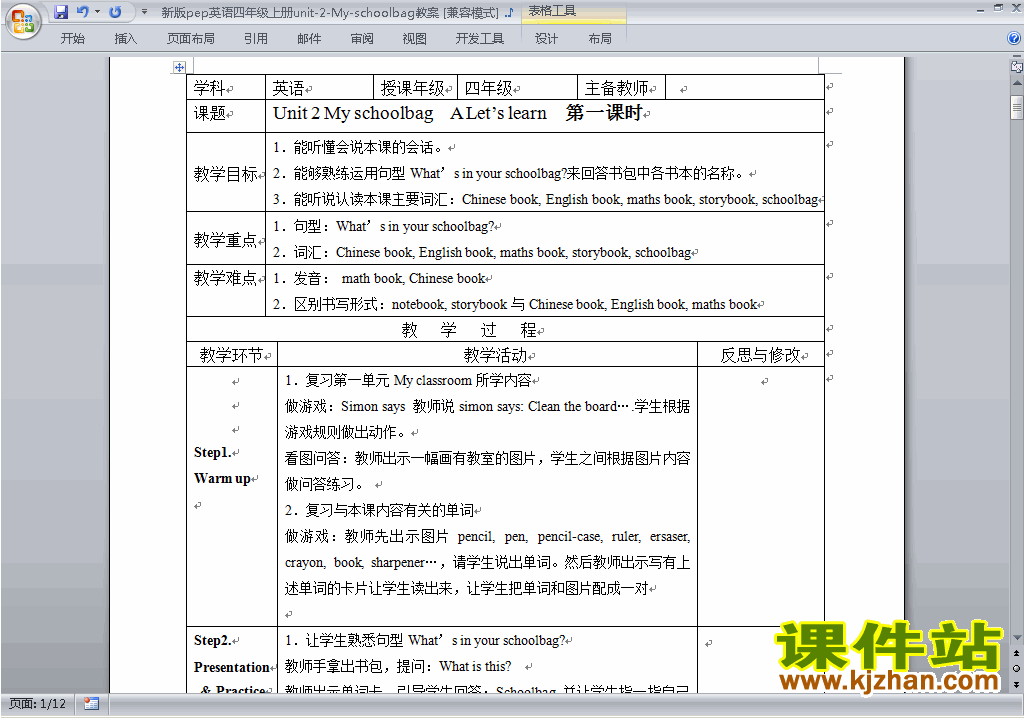Click the 授课年级 table cell
This screenshot has width=1024, height=718.
pos(415,88)
